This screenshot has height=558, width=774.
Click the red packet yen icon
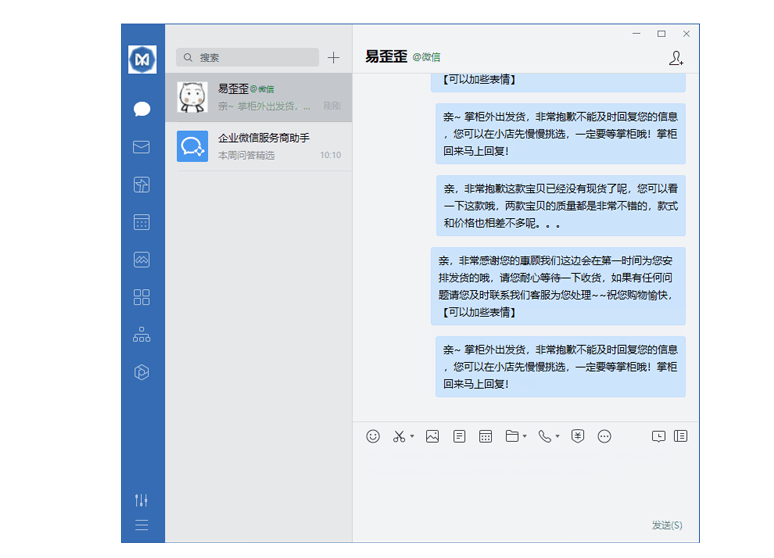(x=578, y=437)
